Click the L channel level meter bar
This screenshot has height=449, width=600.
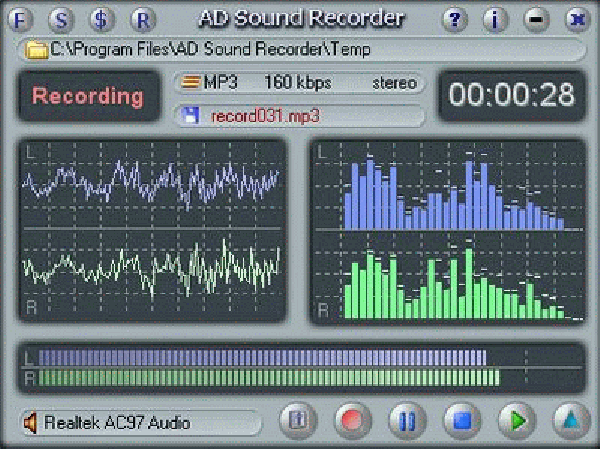[x=262, y=358]
